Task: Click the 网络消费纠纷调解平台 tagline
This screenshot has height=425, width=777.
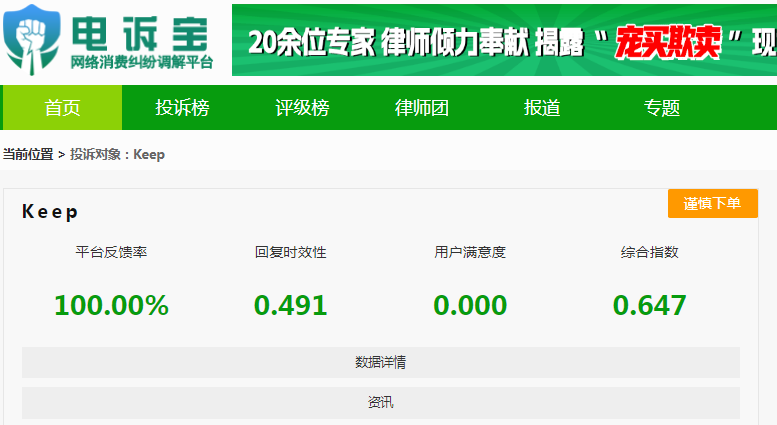Action: coord(142,62)
